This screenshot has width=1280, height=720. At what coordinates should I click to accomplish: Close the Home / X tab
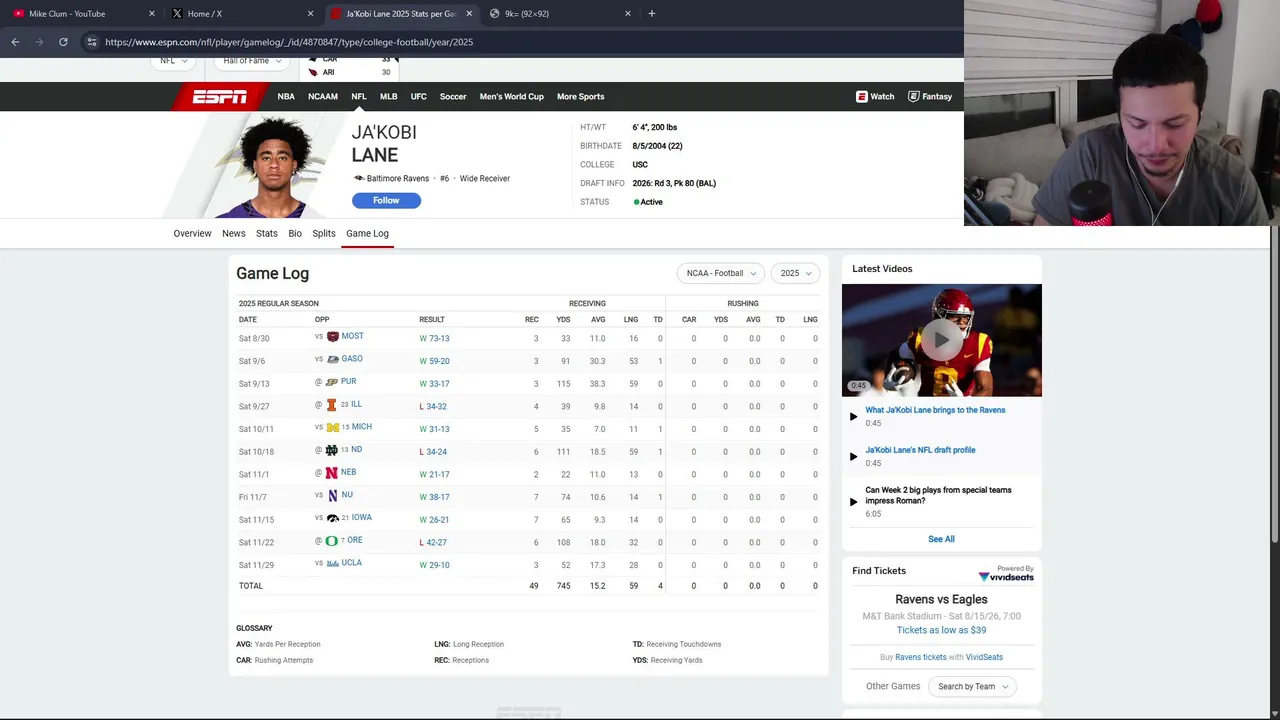point(310,13)
